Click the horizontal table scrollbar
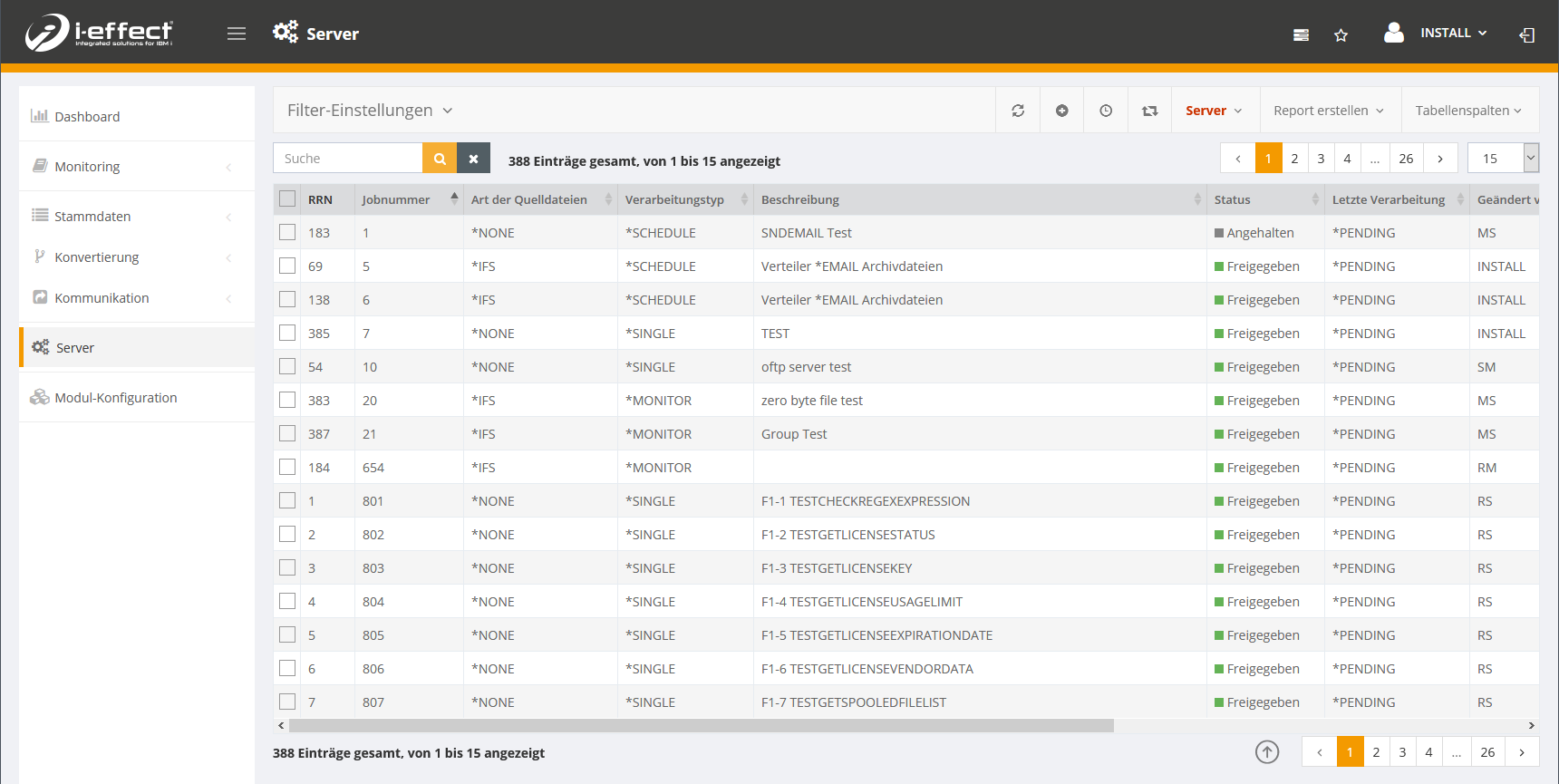The height and width of the screenshot is (784, 1559). point(701,726)
